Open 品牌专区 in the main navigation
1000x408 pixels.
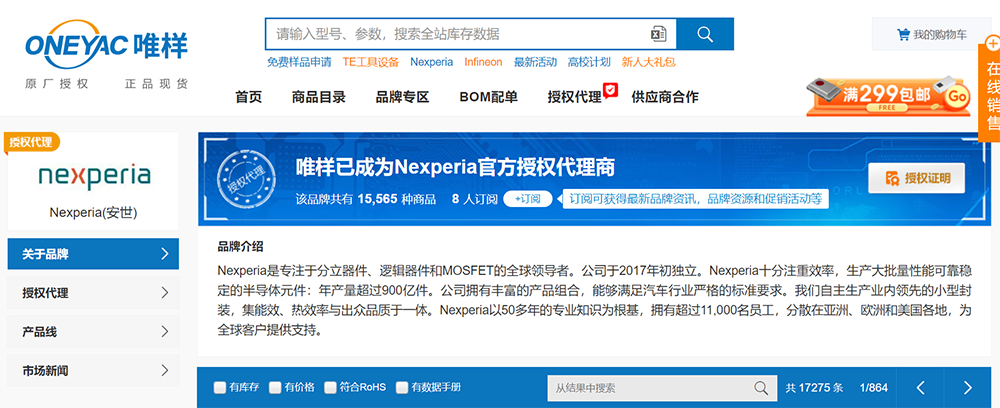[402, 97]
